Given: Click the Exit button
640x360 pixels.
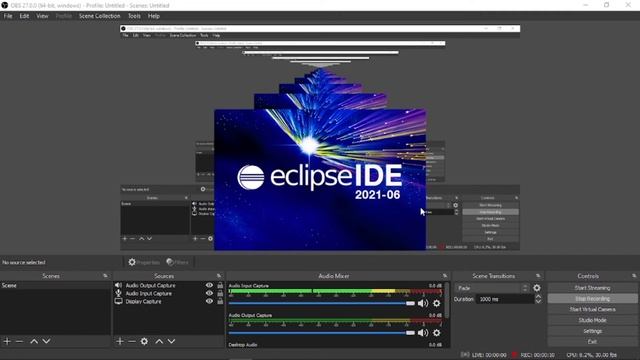Looking at the screenshot, I should click(592, 342).
